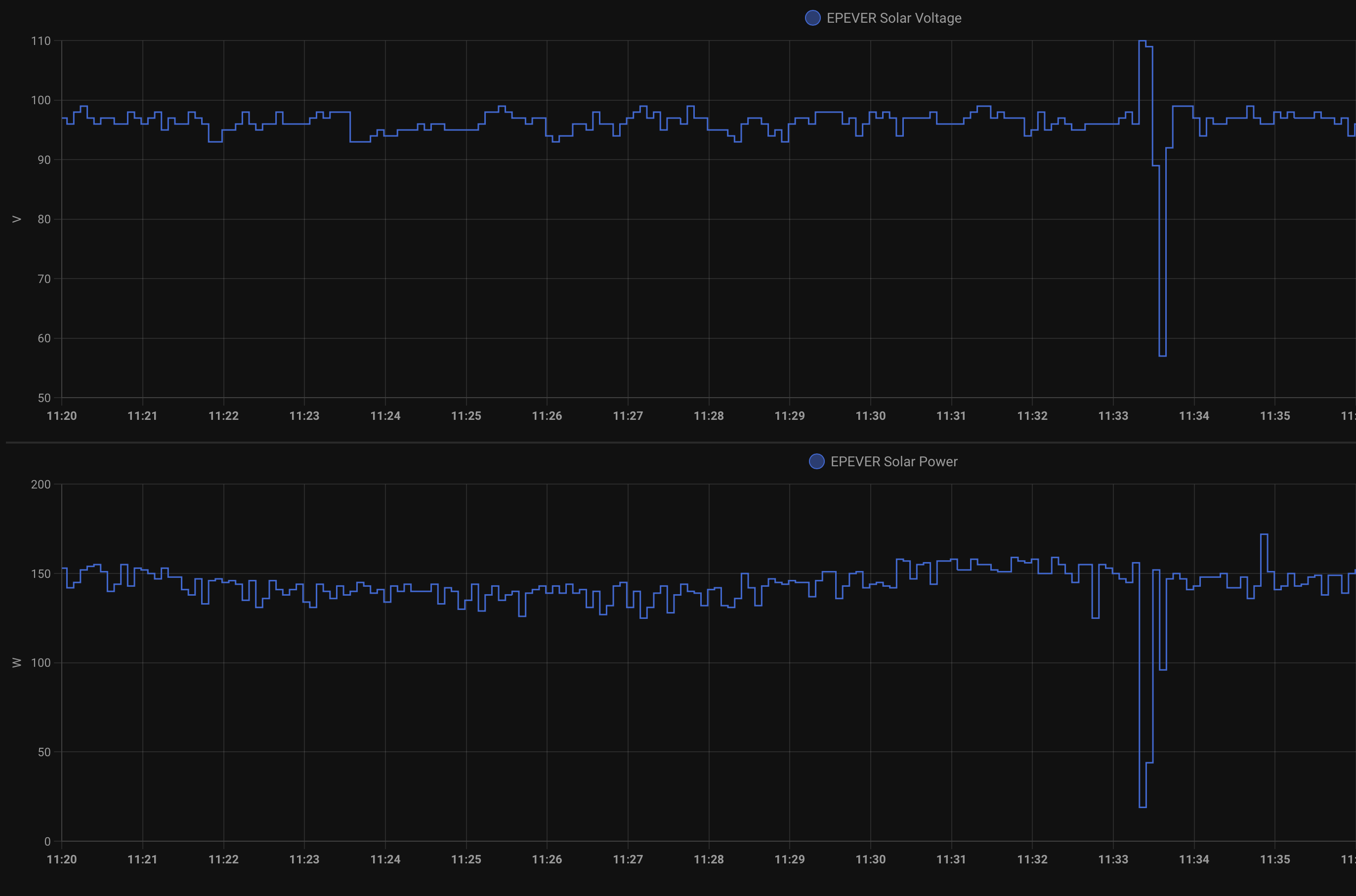The image size is (1356, 896).
Task: Click the 11:25 time label on the voltage chart
Action: coord(466,415)
